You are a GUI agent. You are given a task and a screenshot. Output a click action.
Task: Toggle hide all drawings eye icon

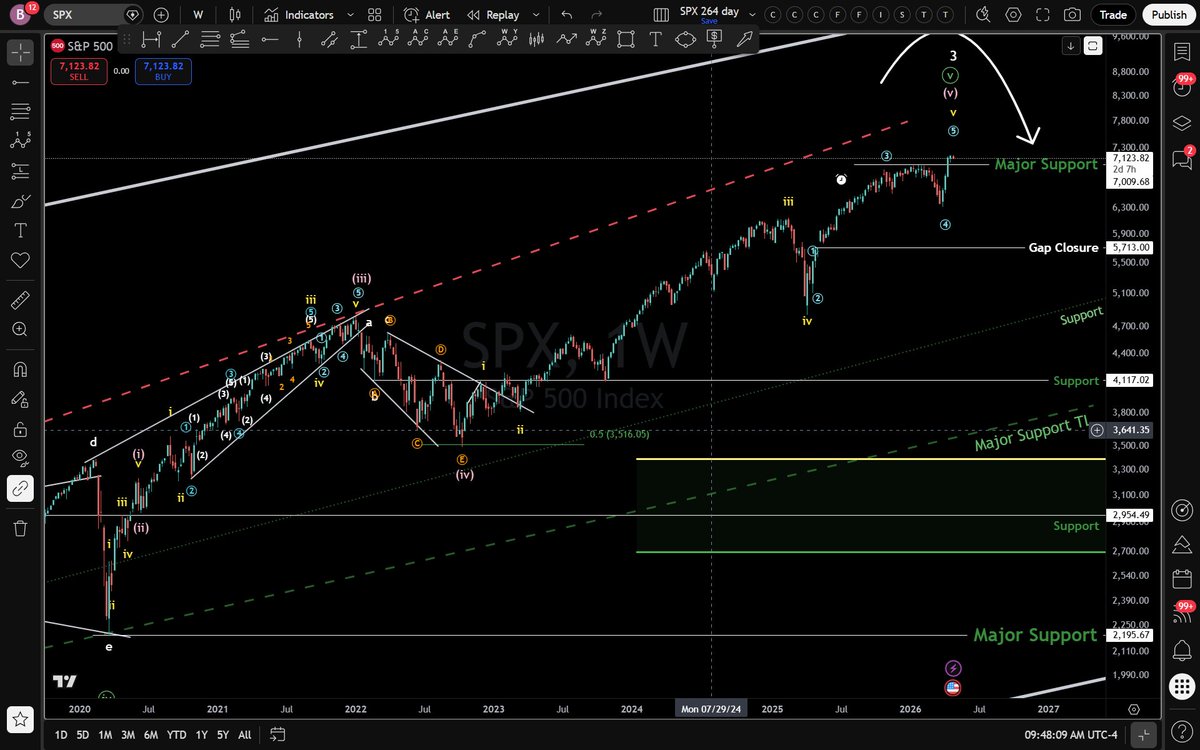tap(22, 458)
